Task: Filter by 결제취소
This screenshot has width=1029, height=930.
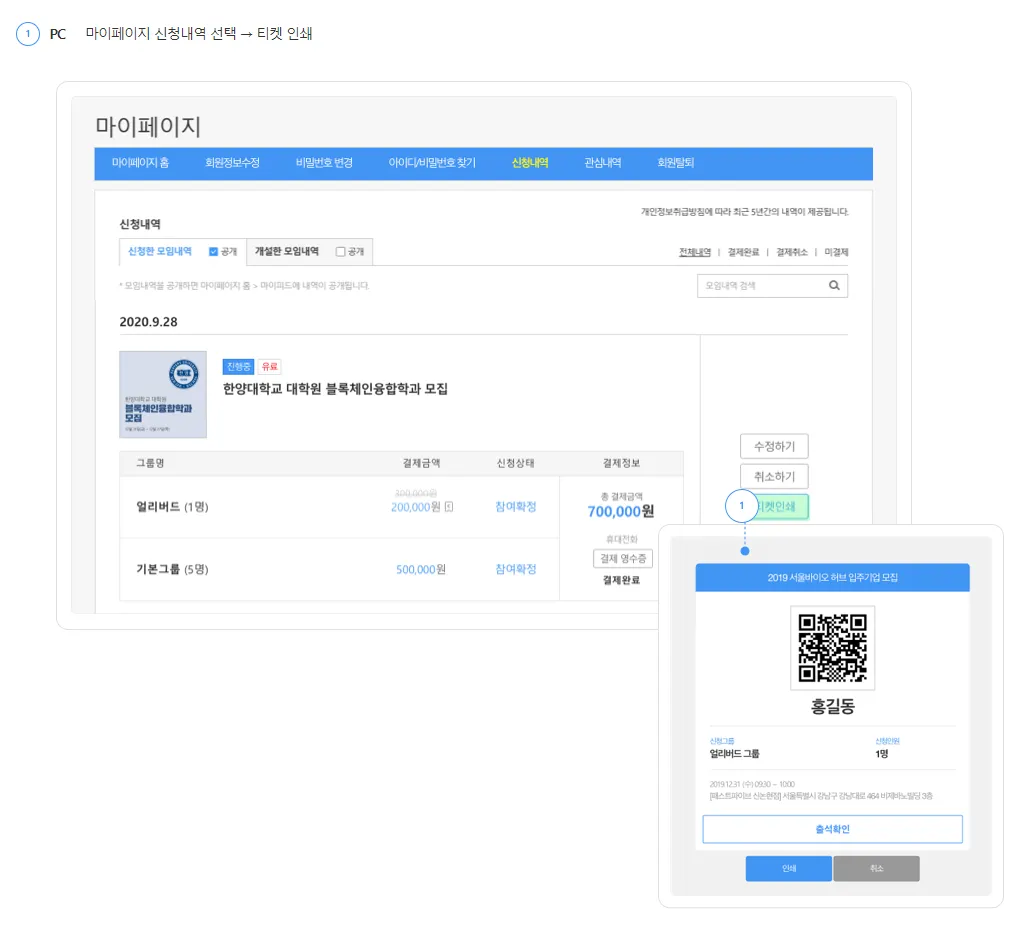Action: [791, 252]
